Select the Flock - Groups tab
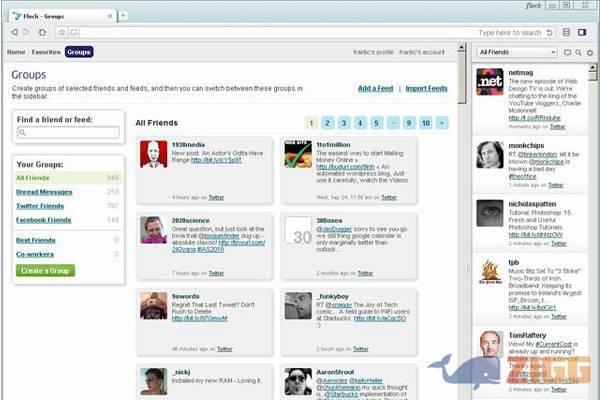Viewport: 600px width, 400px height. (x=62, y=16)
